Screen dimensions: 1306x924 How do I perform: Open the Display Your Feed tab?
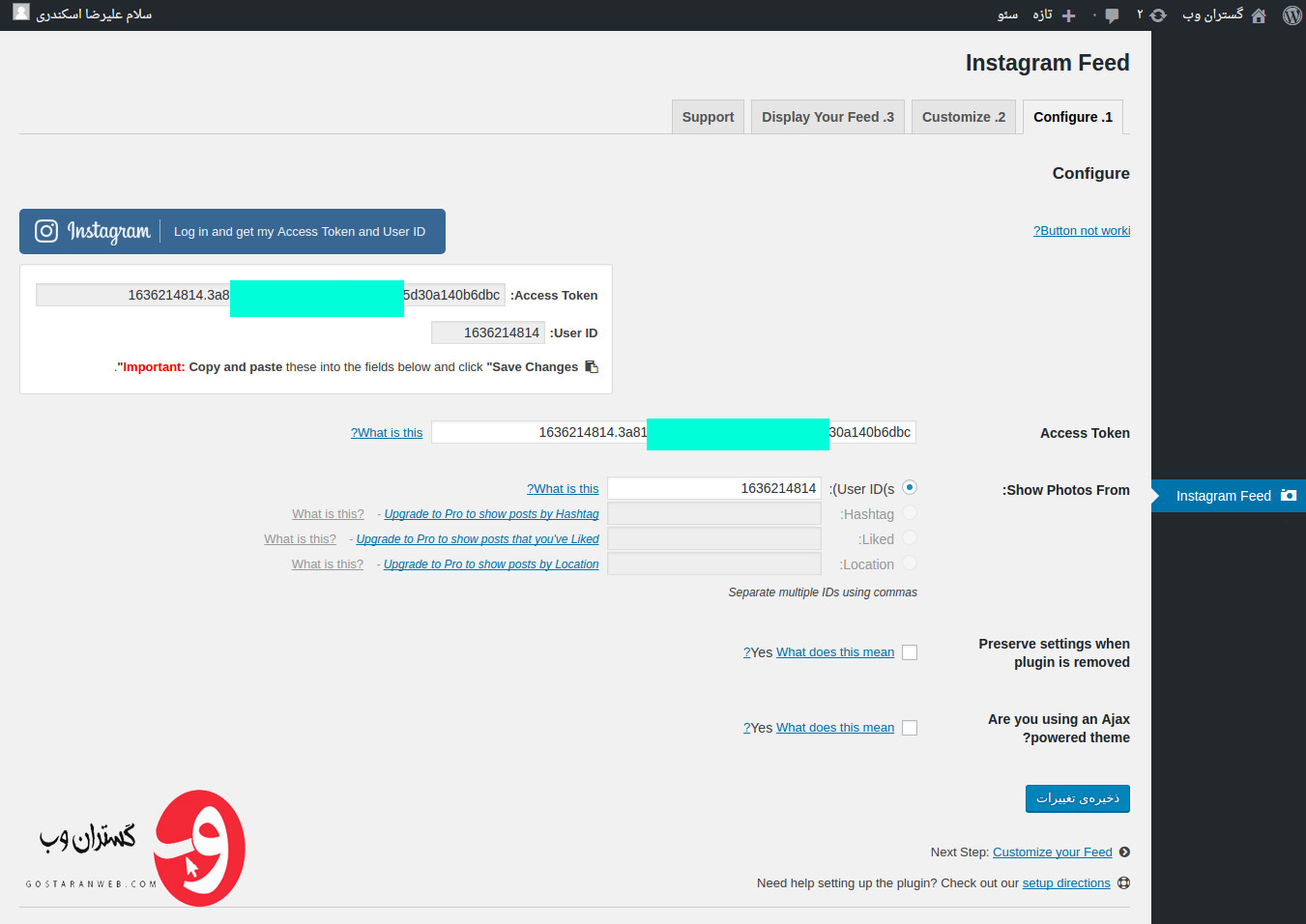(x=827, y=117)
